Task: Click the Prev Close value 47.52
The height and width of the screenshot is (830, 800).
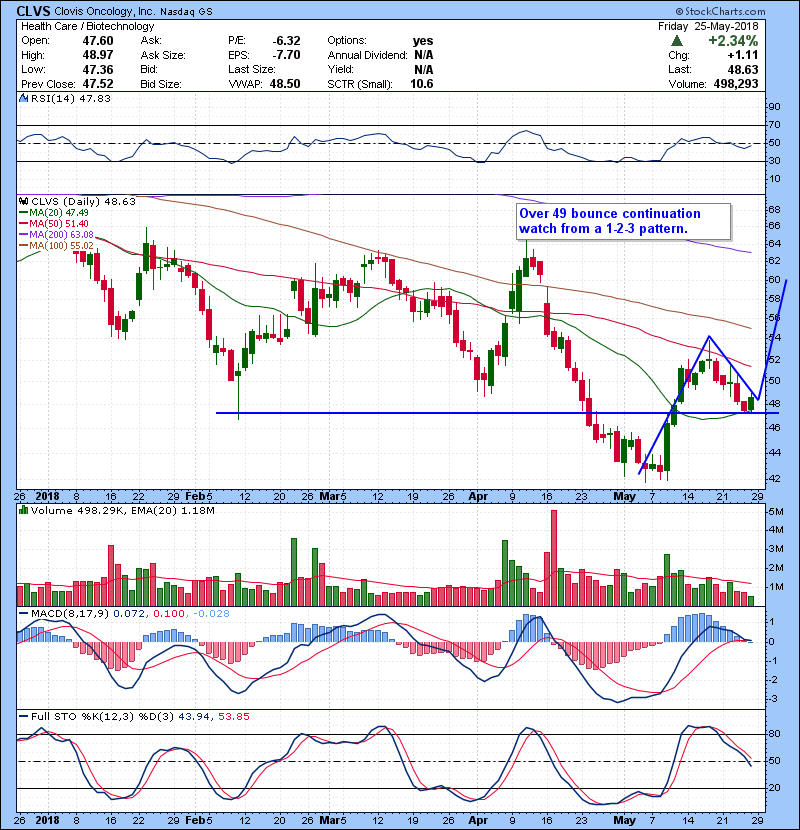Action: coord(98,84)
